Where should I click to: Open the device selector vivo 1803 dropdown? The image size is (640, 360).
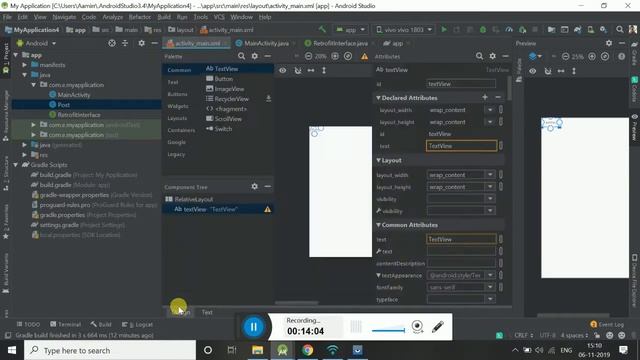pos(404,30)
